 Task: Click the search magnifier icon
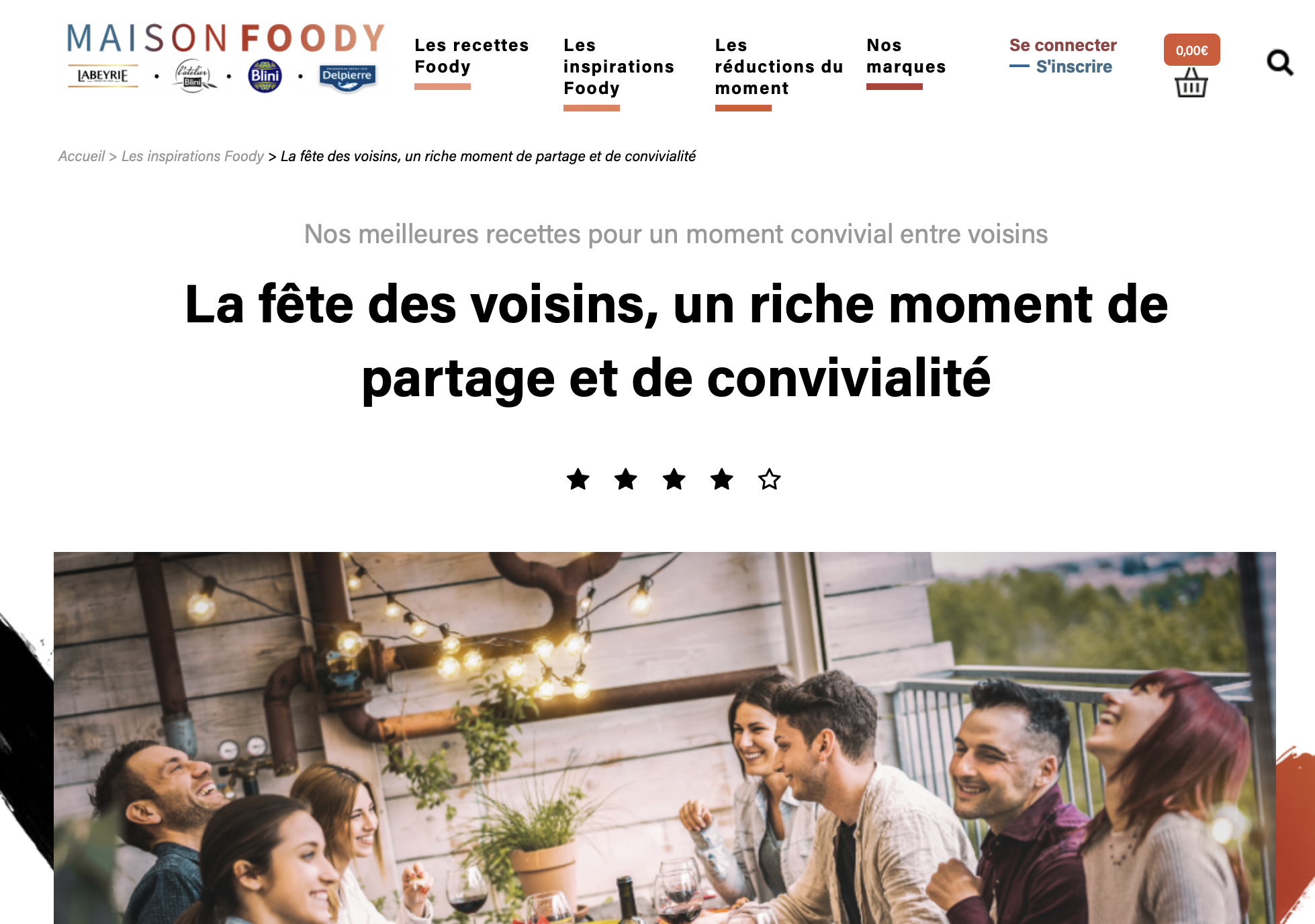tap(1280, 62)
